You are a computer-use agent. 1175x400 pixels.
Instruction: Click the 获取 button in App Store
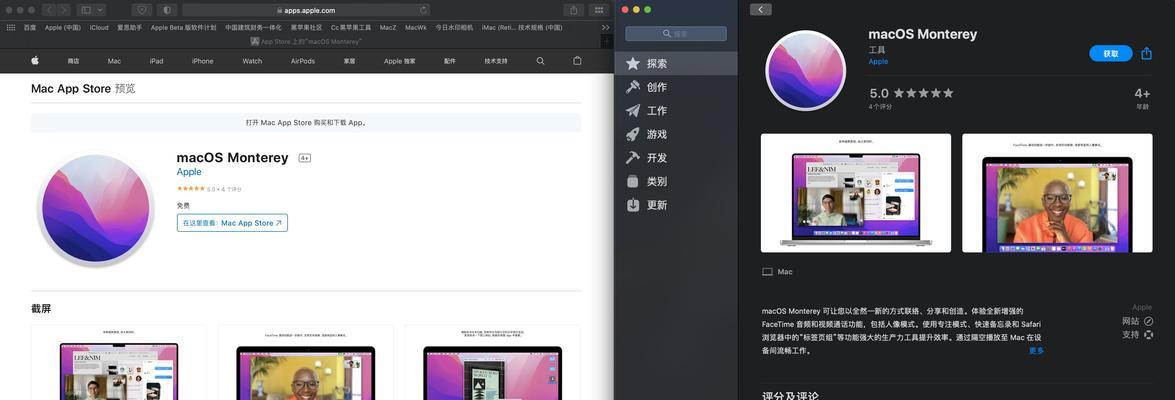click(1111, 54)
